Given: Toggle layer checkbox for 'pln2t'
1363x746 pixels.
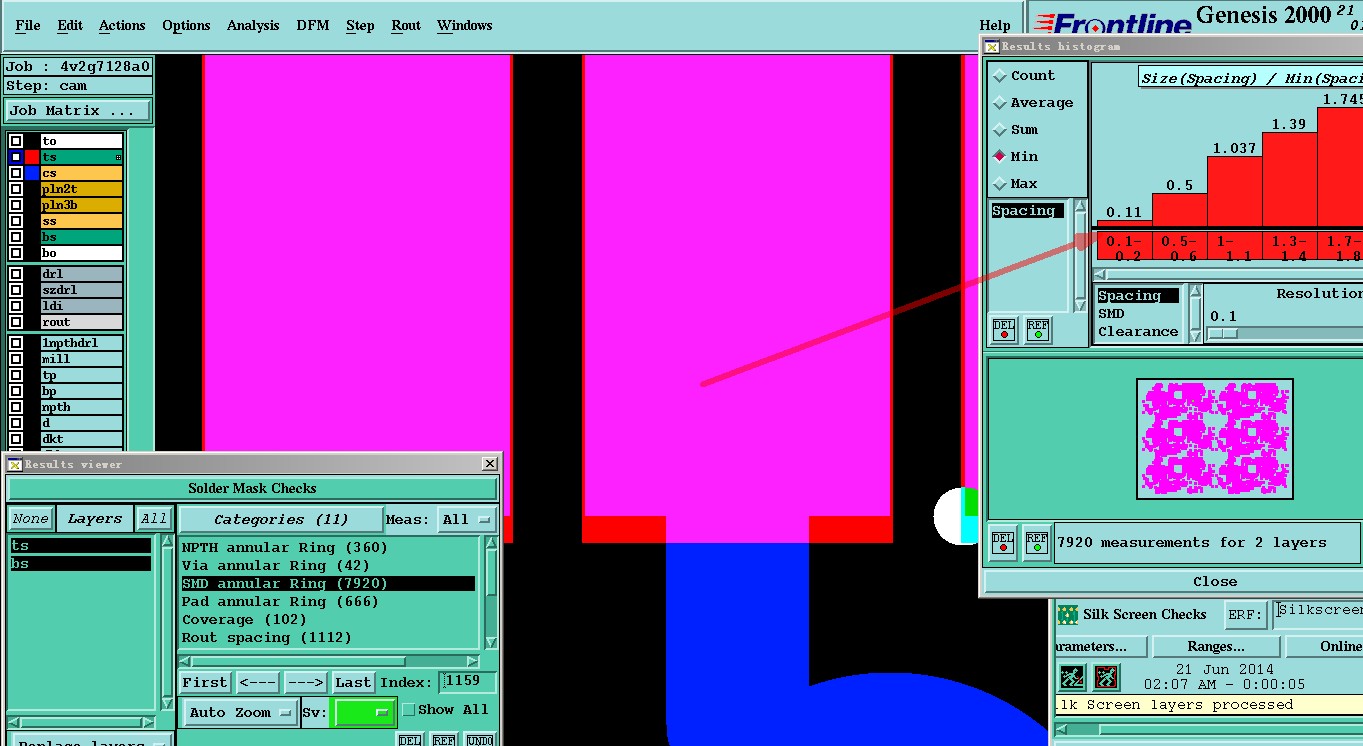Looking at the screenshot, I should (16, 189).
